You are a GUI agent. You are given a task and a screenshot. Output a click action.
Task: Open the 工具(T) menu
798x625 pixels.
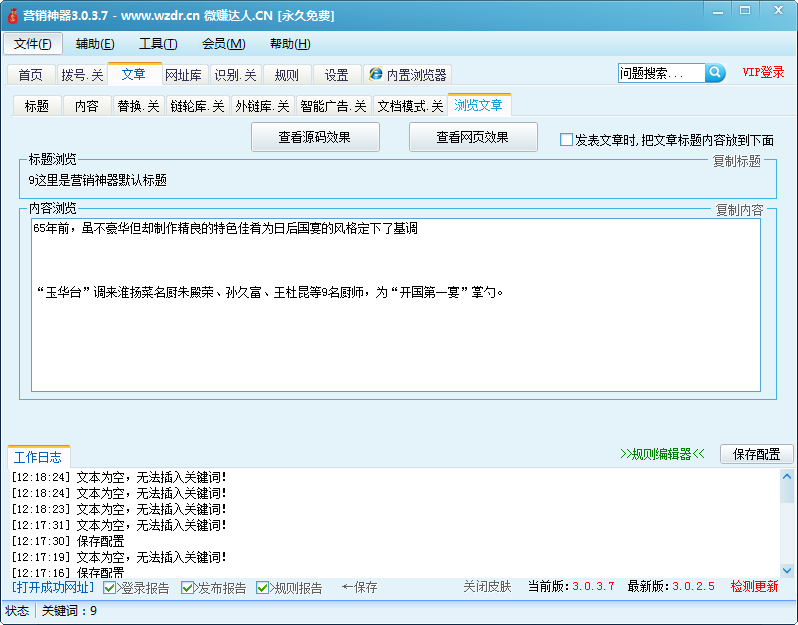(158, 44)
